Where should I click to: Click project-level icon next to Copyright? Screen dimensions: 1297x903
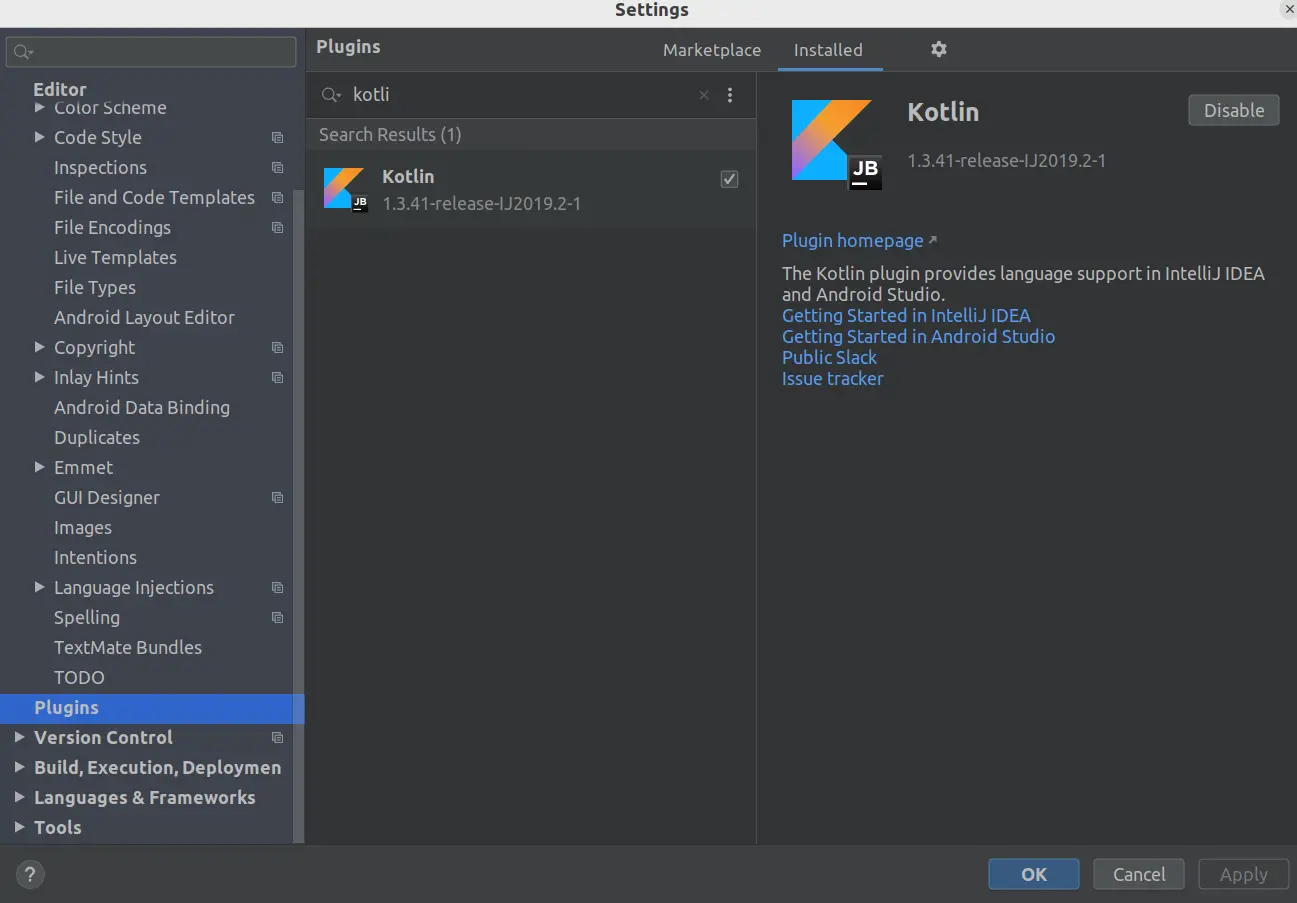[278, 348]
